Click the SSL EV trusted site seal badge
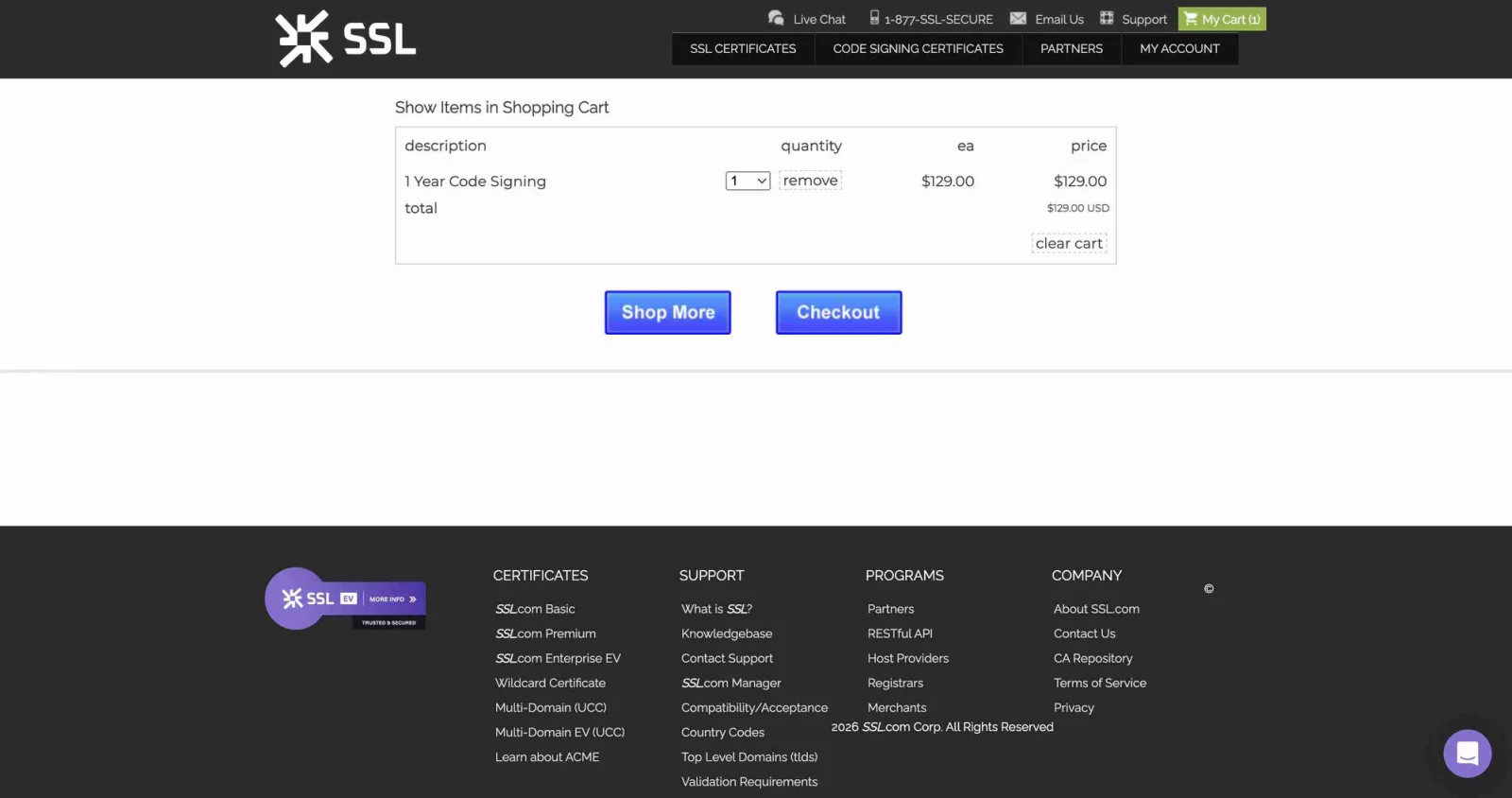This screenshot has height=798, width=1512. [345, 598]
